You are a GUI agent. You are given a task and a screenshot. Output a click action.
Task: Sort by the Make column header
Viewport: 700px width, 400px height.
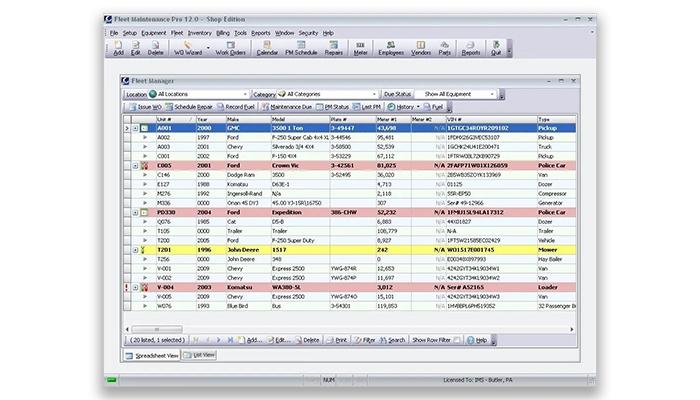248,119
